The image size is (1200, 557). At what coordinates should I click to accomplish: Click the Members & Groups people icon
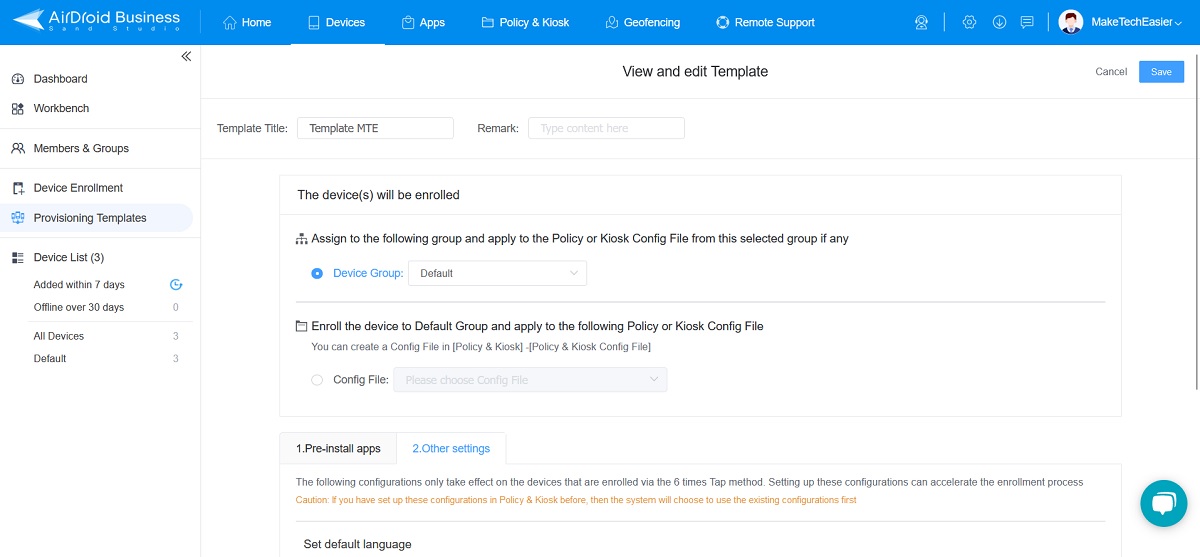(x=18, y=148)
